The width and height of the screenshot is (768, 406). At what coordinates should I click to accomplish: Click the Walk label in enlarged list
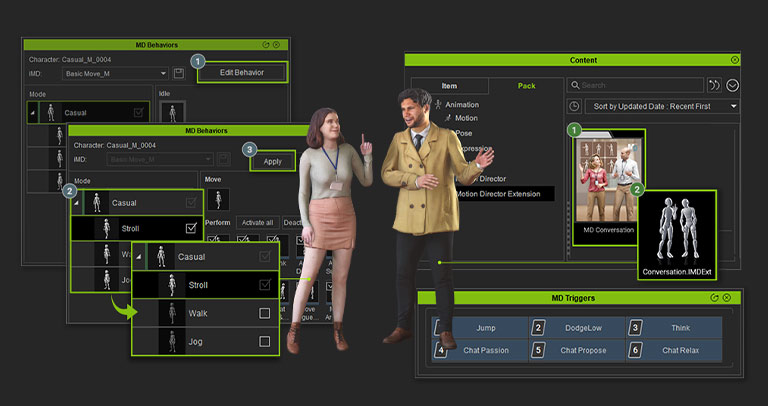point(198,313)
